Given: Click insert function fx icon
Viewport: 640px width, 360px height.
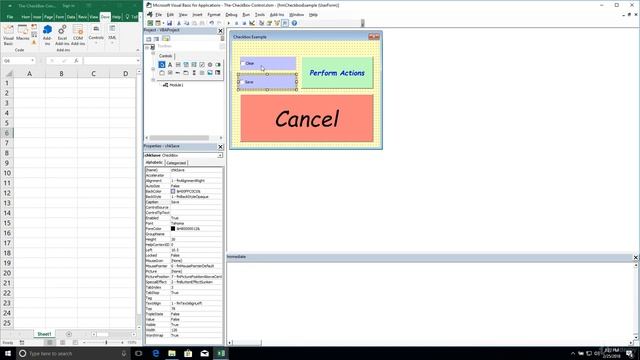Looking at the screenshot, I should point(76,61).
